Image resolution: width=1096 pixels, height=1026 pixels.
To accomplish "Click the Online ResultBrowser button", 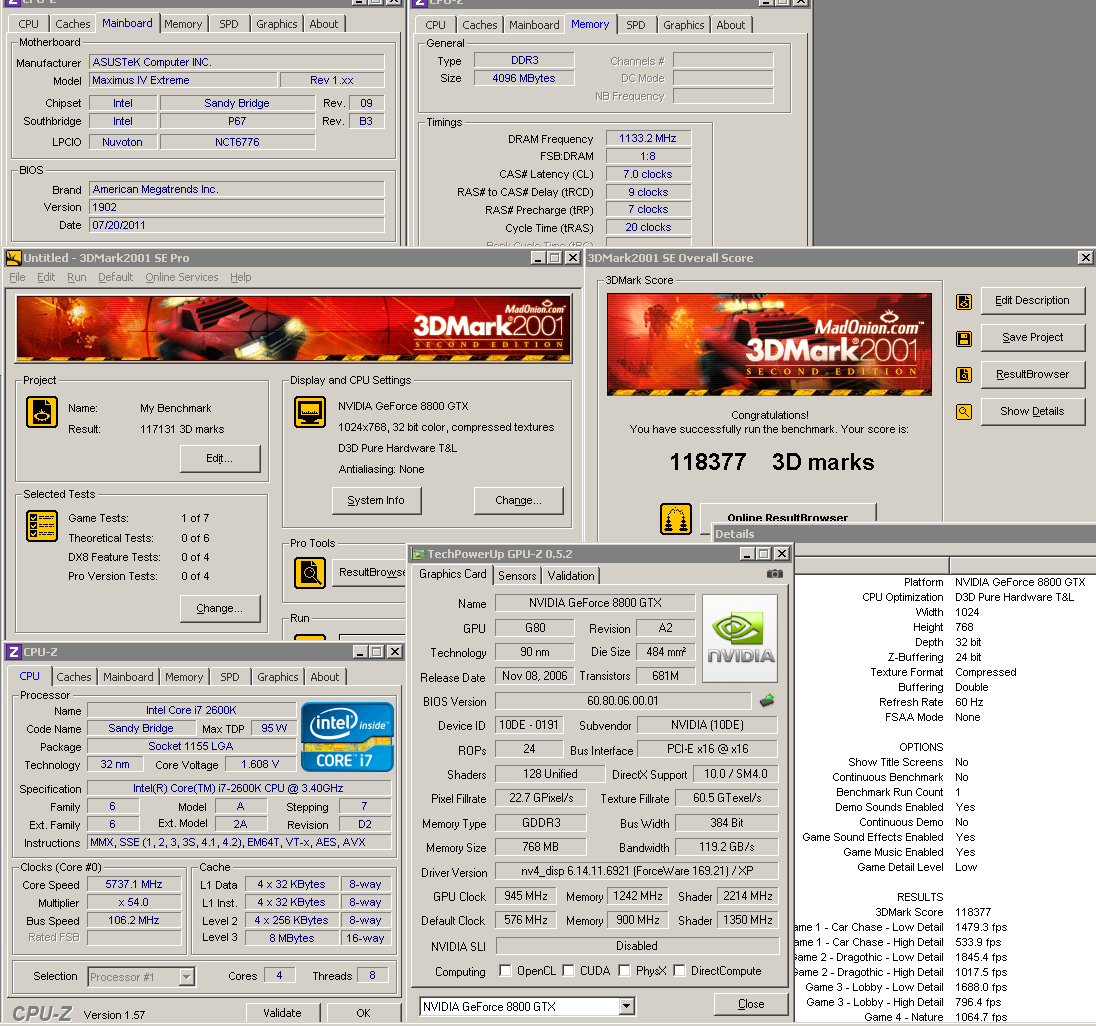I will (788, 514).
